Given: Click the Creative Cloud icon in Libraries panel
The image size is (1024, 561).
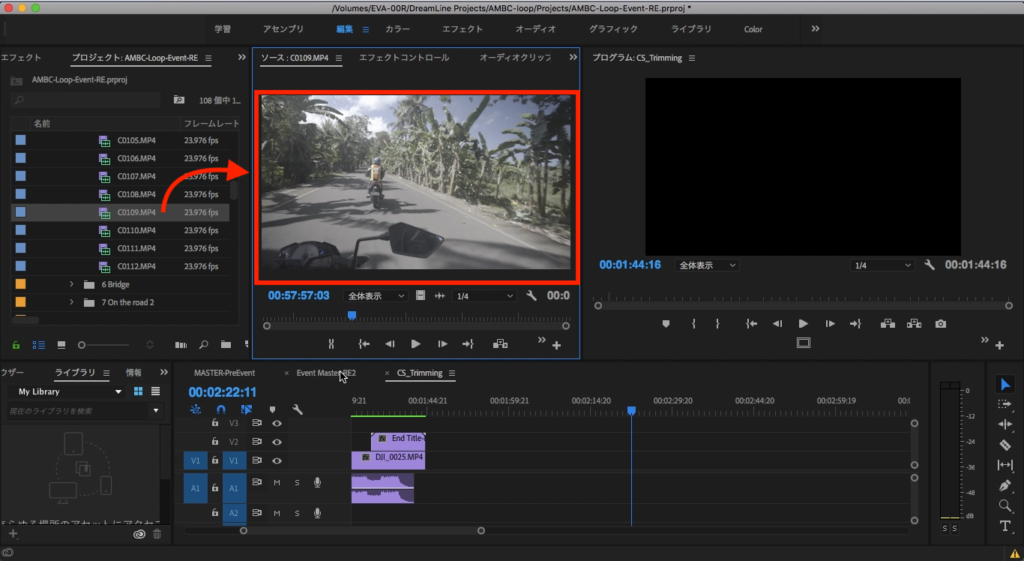Looking at the screenshot, I should [x=139, y=534].
